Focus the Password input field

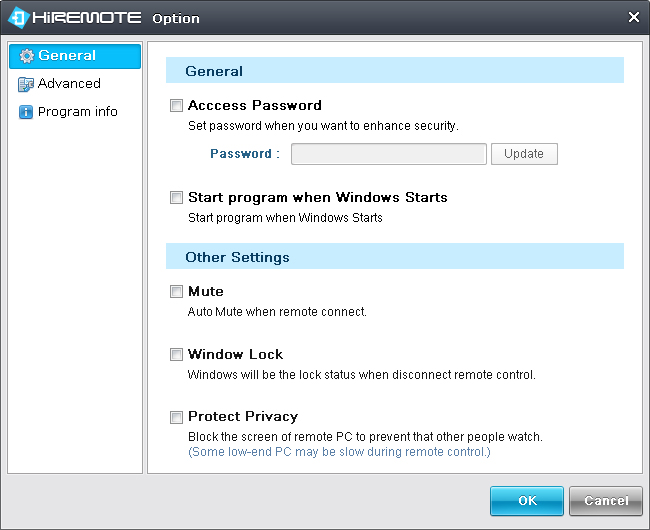388,154
